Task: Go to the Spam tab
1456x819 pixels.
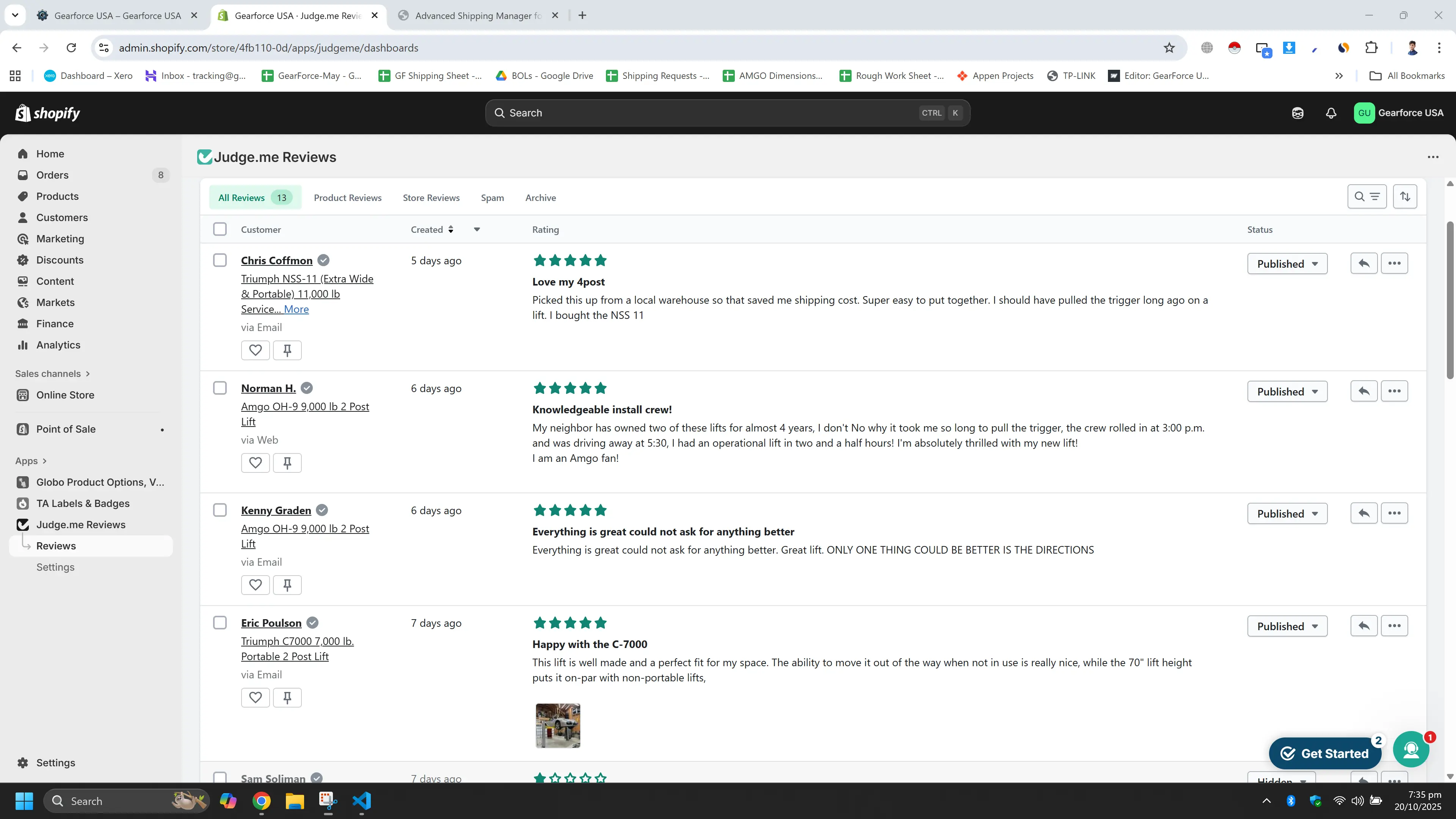Action: click(492, 198)
